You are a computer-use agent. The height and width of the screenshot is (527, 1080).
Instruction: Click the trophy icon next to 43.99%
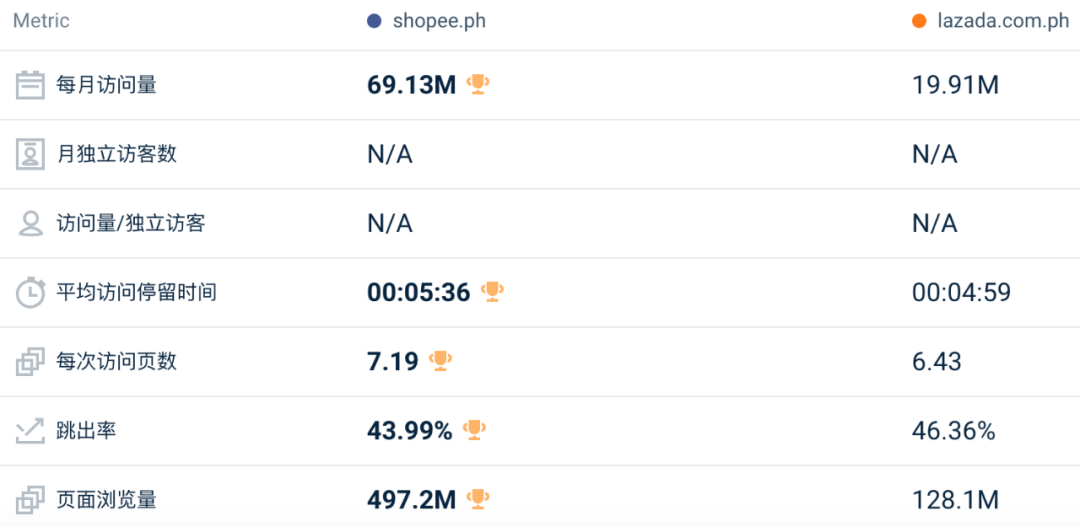(475, 430)
